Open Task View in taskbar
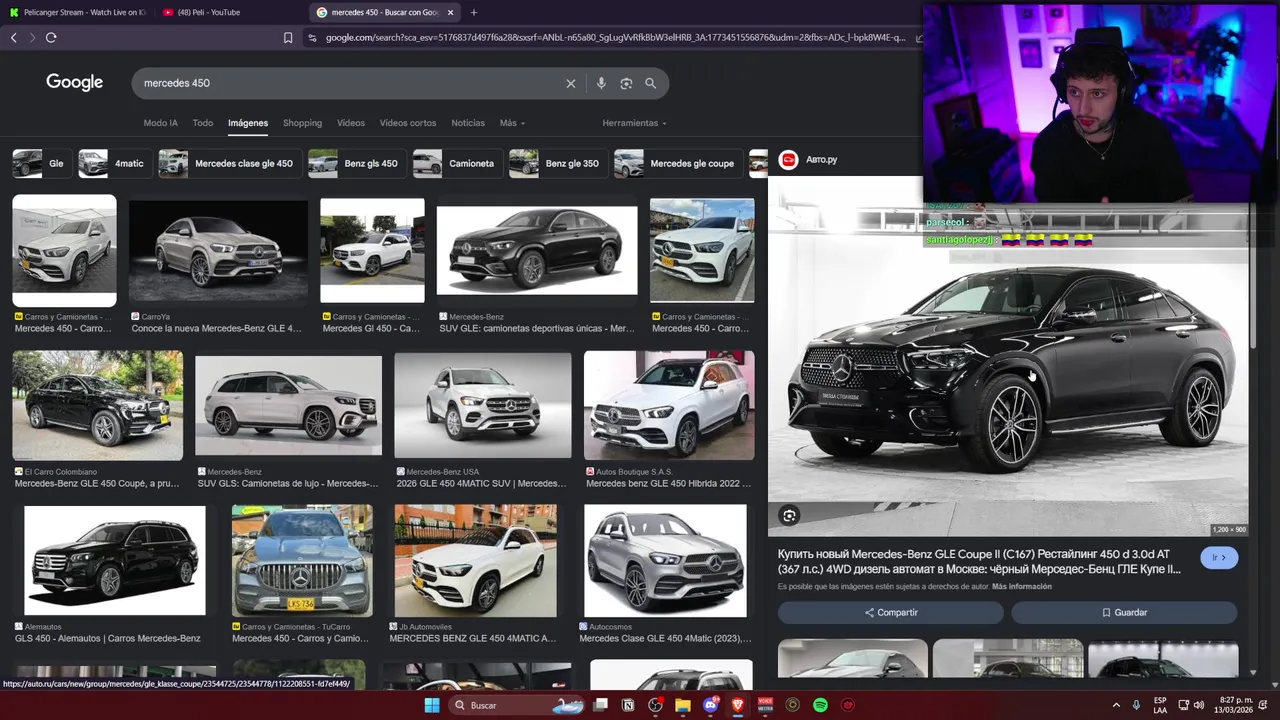Image resolution: width=1280 pixels, height=720 pixels. 601,705
